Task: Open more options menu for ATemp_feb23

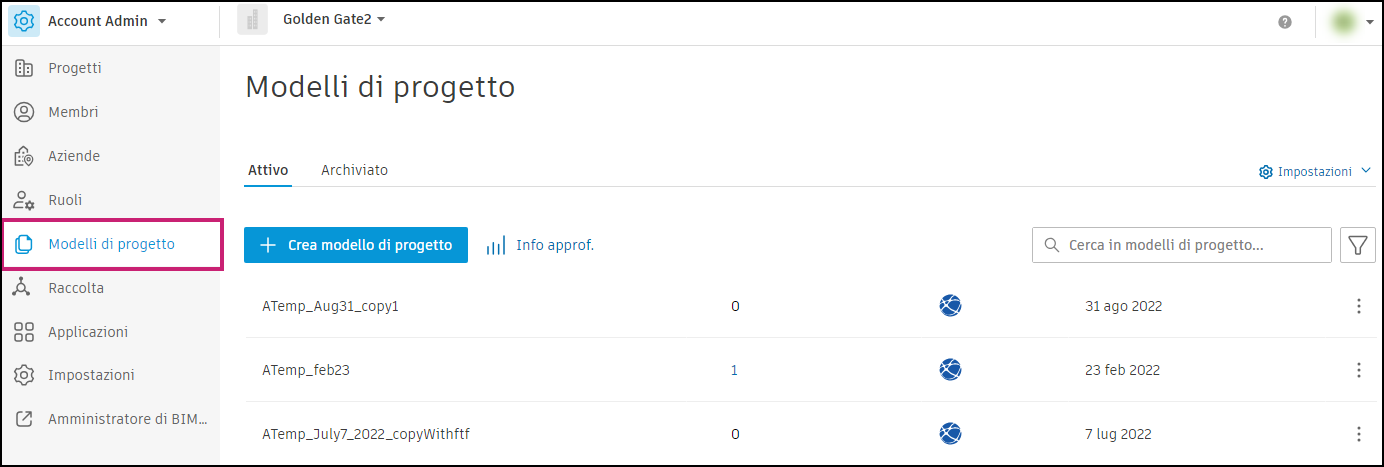Action: pos(1358,370)
